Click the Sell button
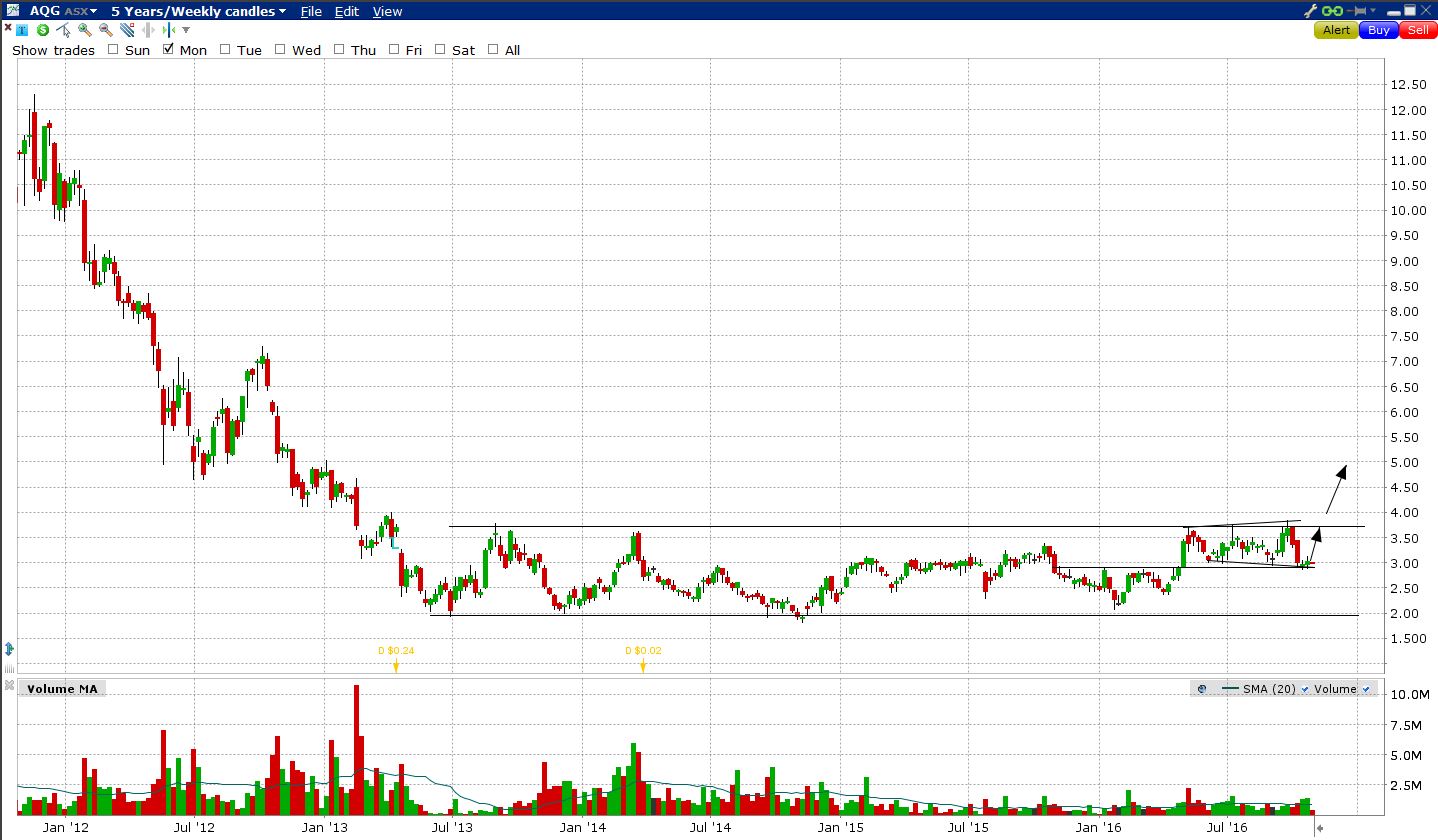This screenshot has width=1438, height=840. click(1418, 30)
